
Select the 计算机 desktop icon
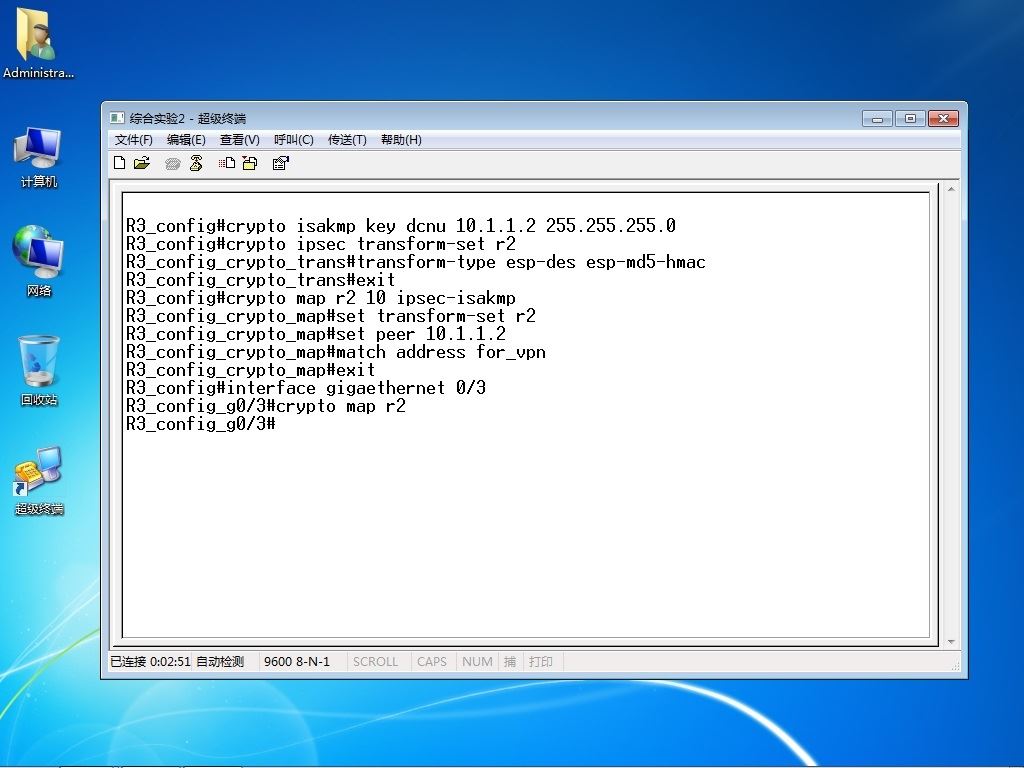pos(38,157)
